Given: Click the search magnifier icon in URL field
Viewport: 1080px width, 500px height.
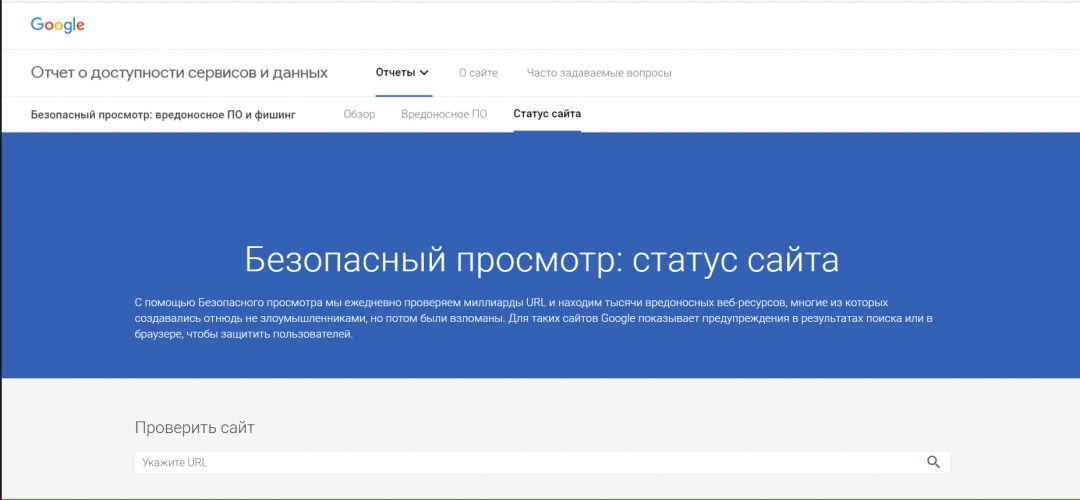Looking at the screenshot, I should pos(933,462).
